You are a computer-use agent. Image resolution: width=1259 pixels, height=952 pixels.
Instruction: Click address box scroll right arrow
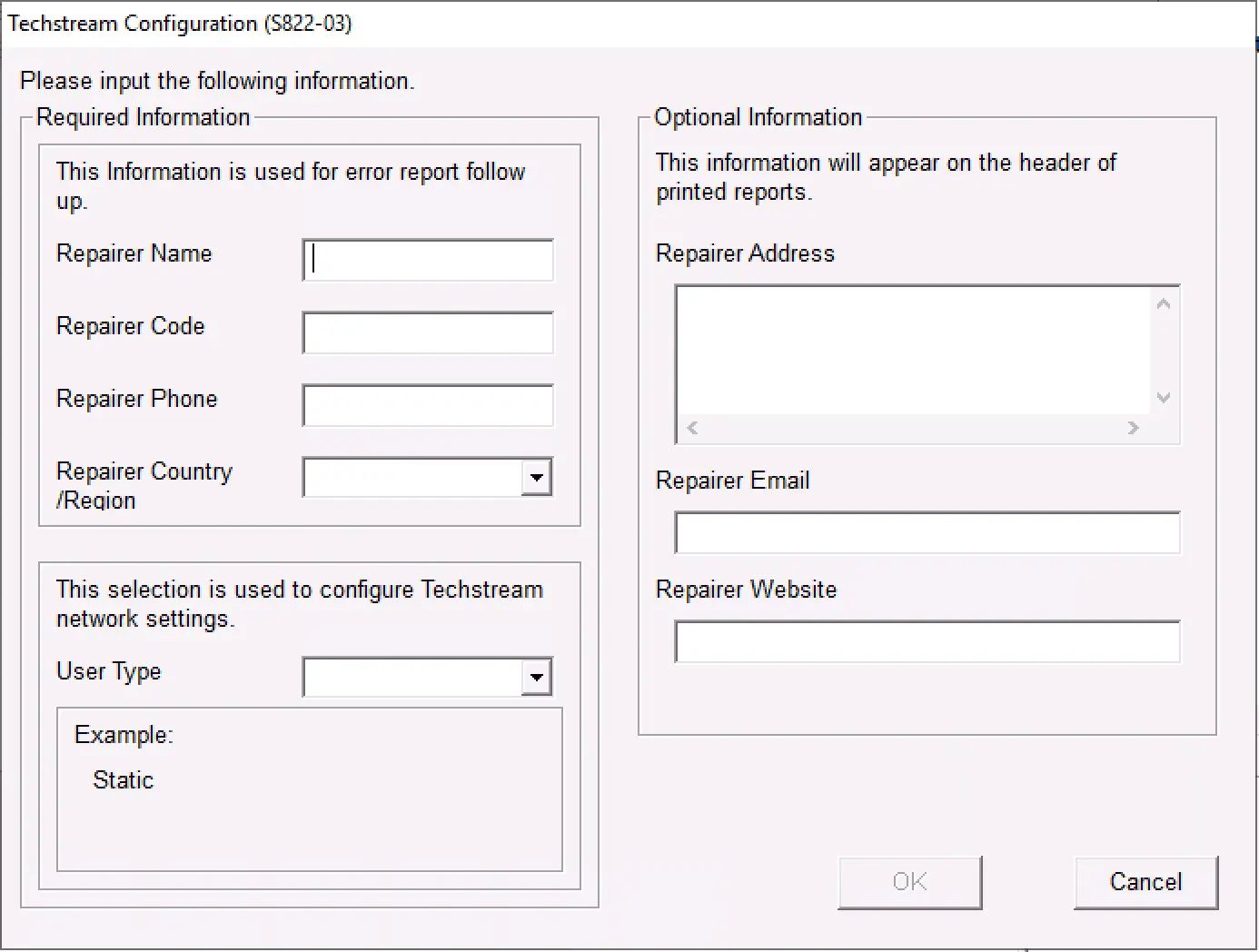(x=1133, y=428)
